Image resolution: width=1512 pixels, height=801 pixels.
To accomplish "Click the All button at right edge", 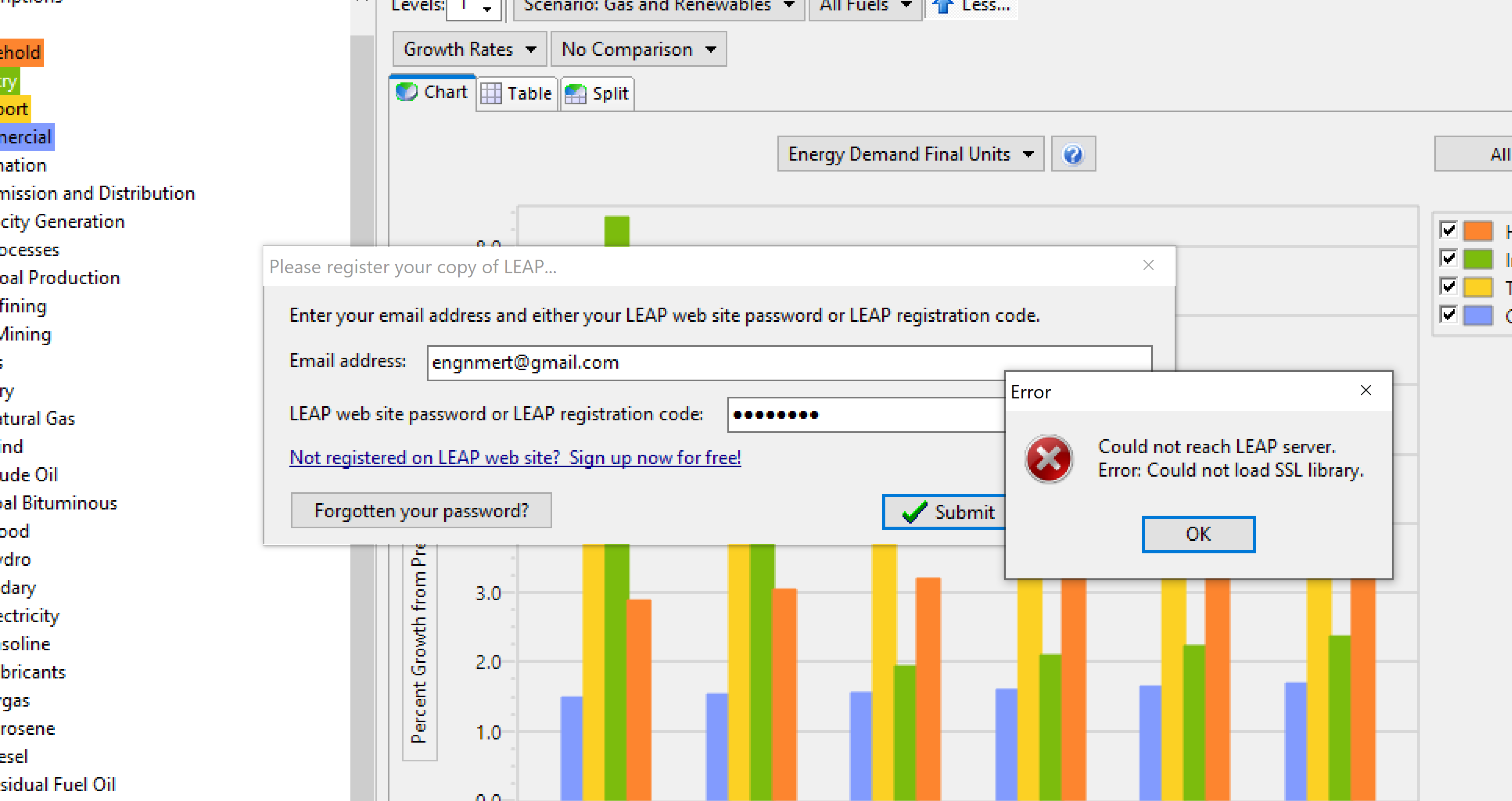I will click(x=1473, y=154).
